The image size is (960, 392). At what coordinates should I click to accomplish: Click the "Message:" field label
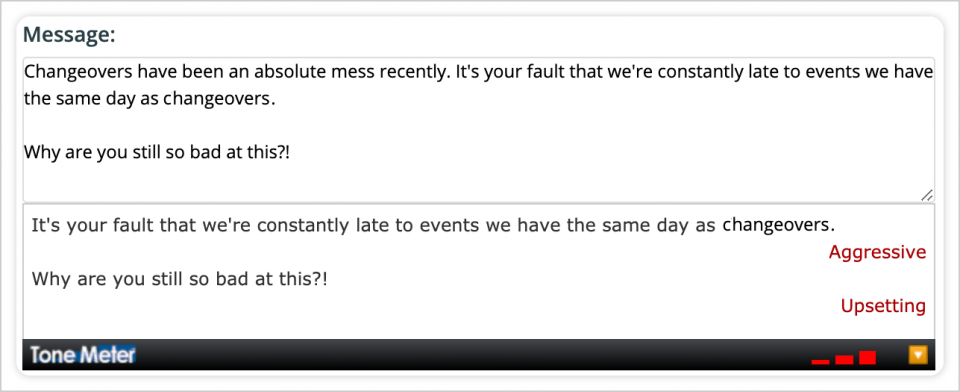click(69, 35)
